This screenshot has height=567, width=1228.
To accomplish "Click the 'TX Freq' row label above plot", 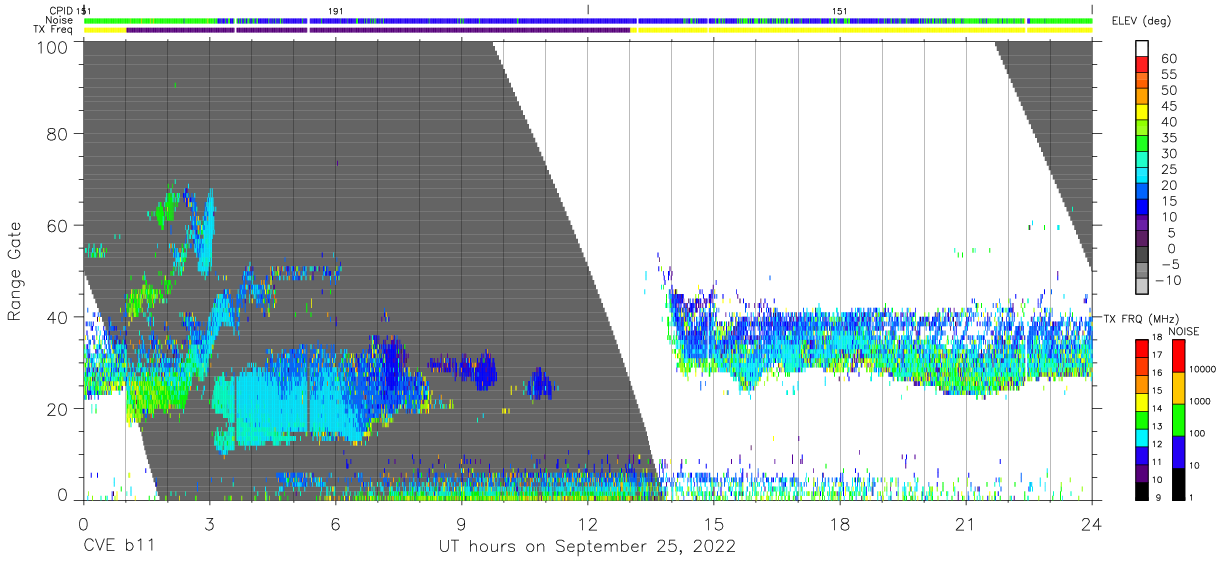I will 54,30.
